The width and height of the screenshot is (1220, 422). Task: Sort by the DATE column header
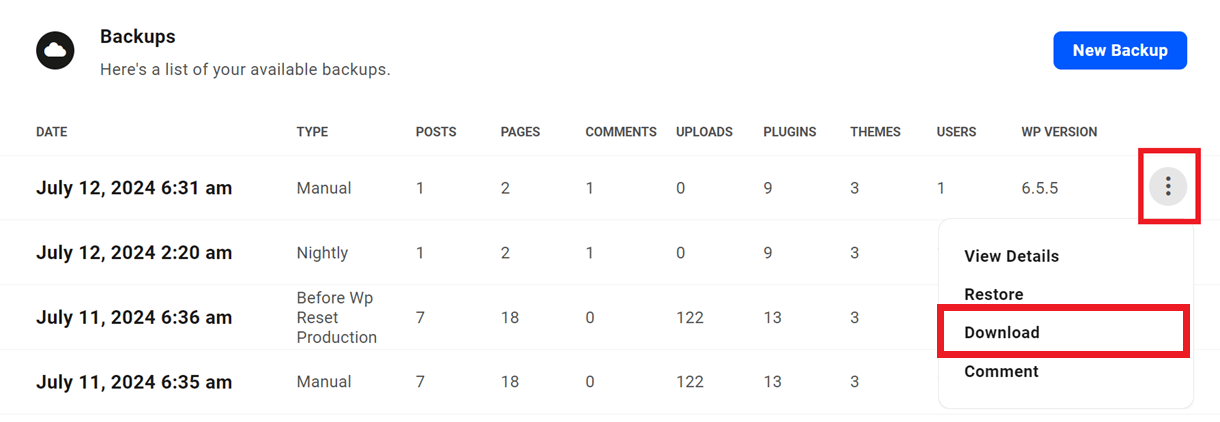point(52,132)
